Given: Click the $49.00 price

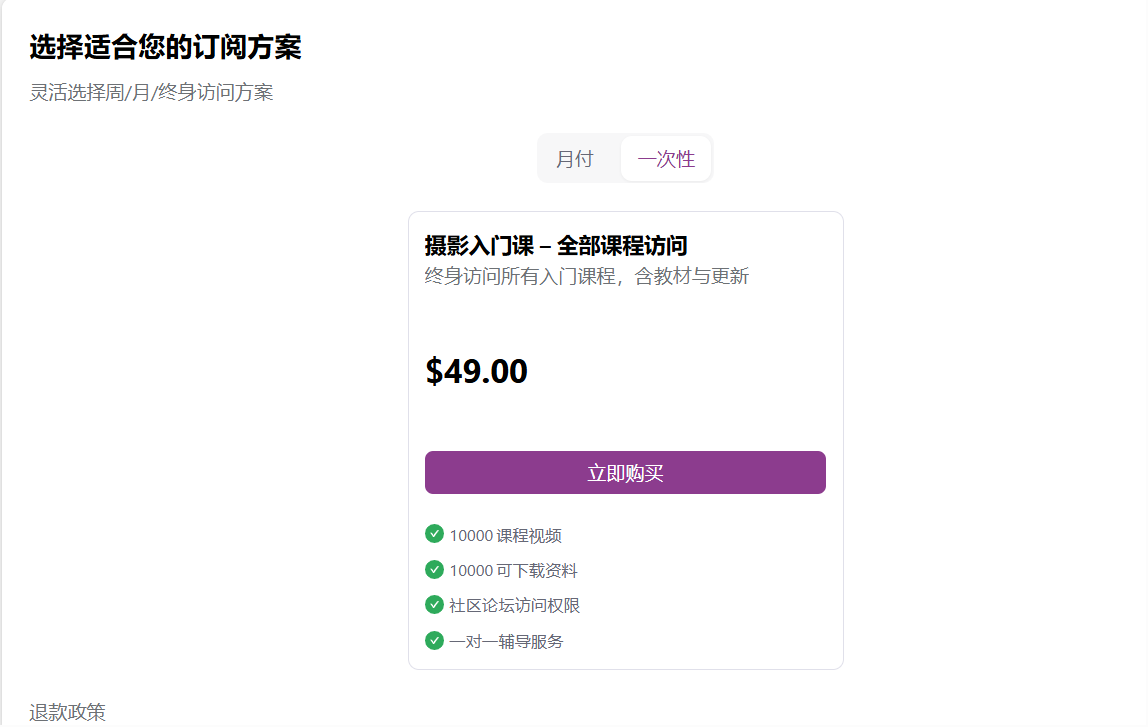Looking at the screenshot, I should click(477, 371).
